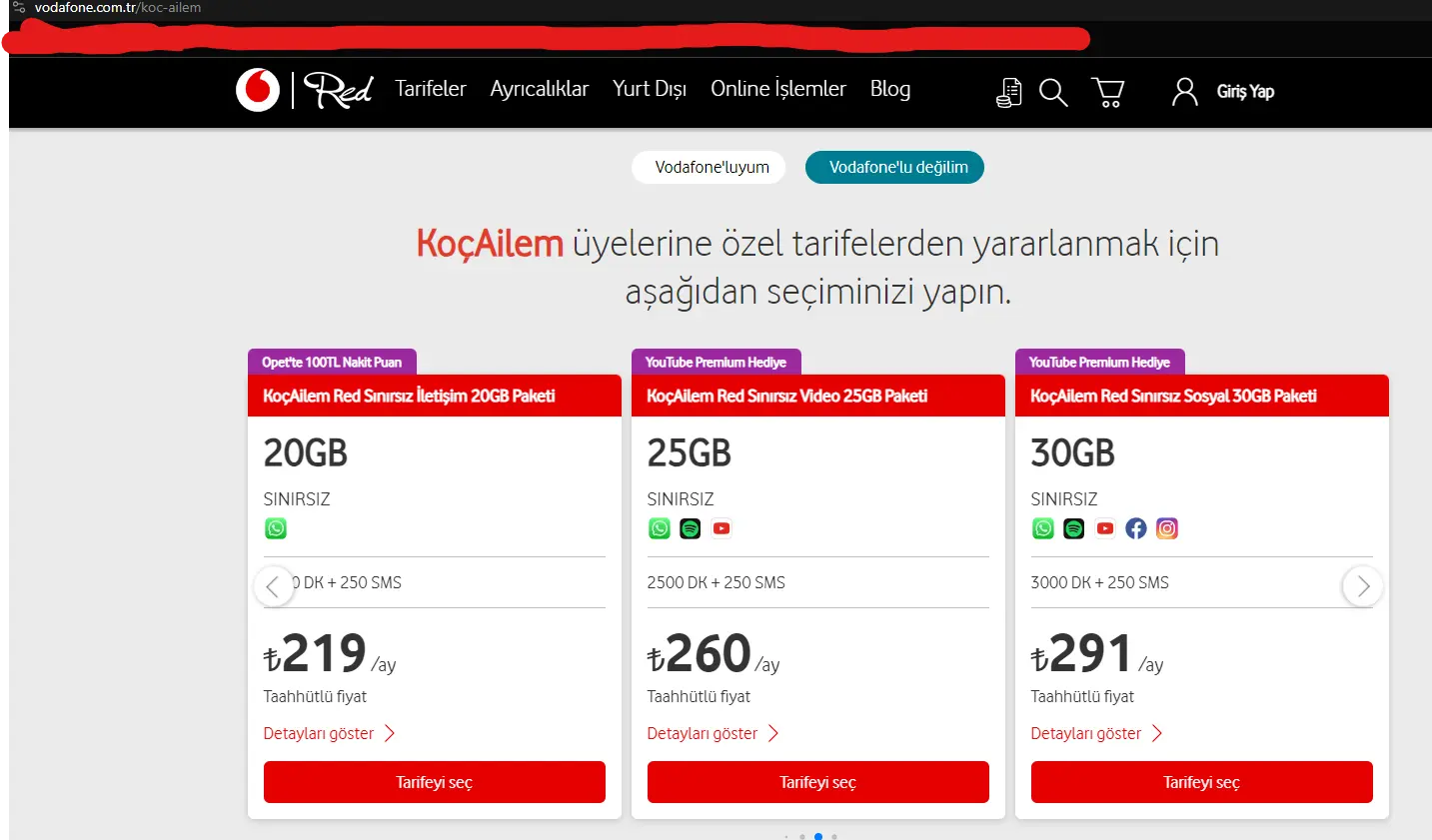Click the YouTube Premium Hediye badge on the 30GB card

1099,362
